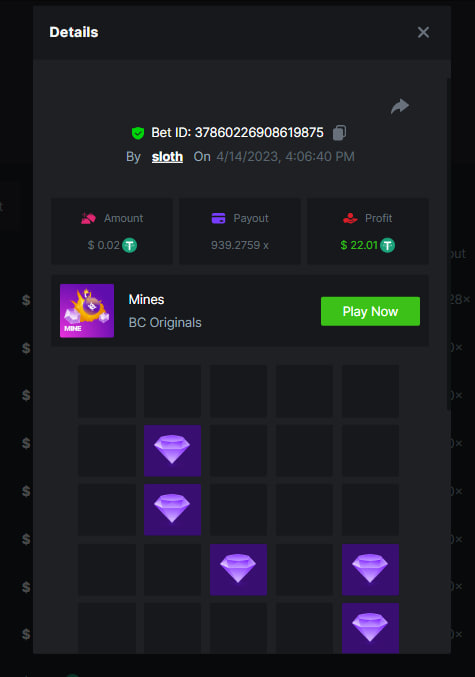The width and height of the screenshot is (475, 677).
Task: Click the Mines game title text
Action: click(x=146, y=299)
